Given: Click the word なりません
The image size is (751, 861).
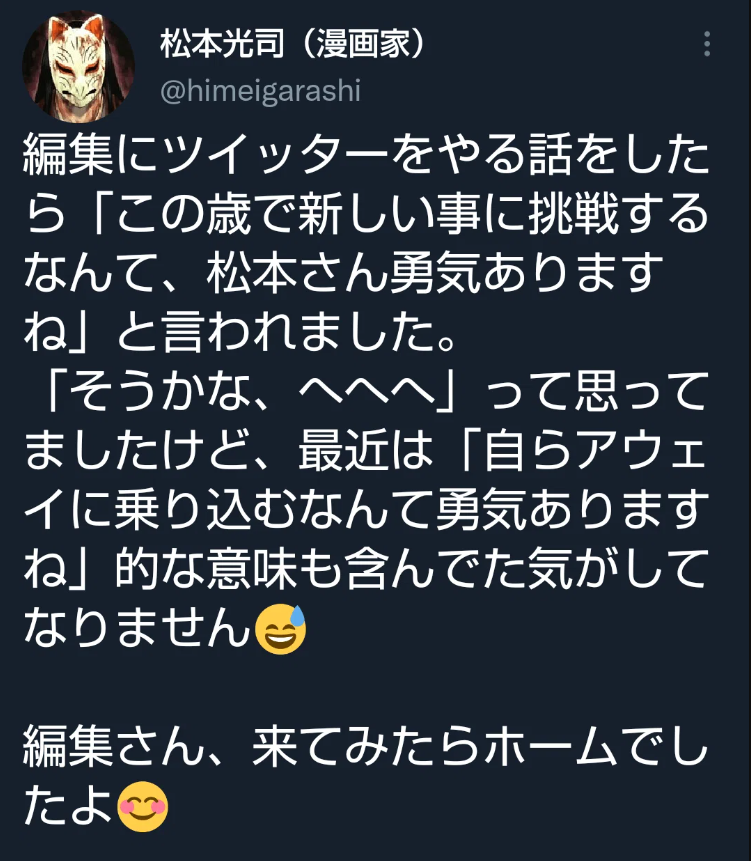Looking at the screenshot, I should click(x=137, y=628).
